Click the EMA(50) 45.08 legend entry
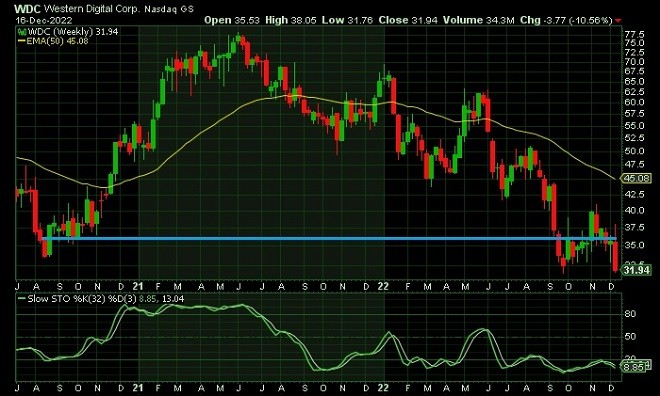660x396 pixels. [x=53, y=41]
